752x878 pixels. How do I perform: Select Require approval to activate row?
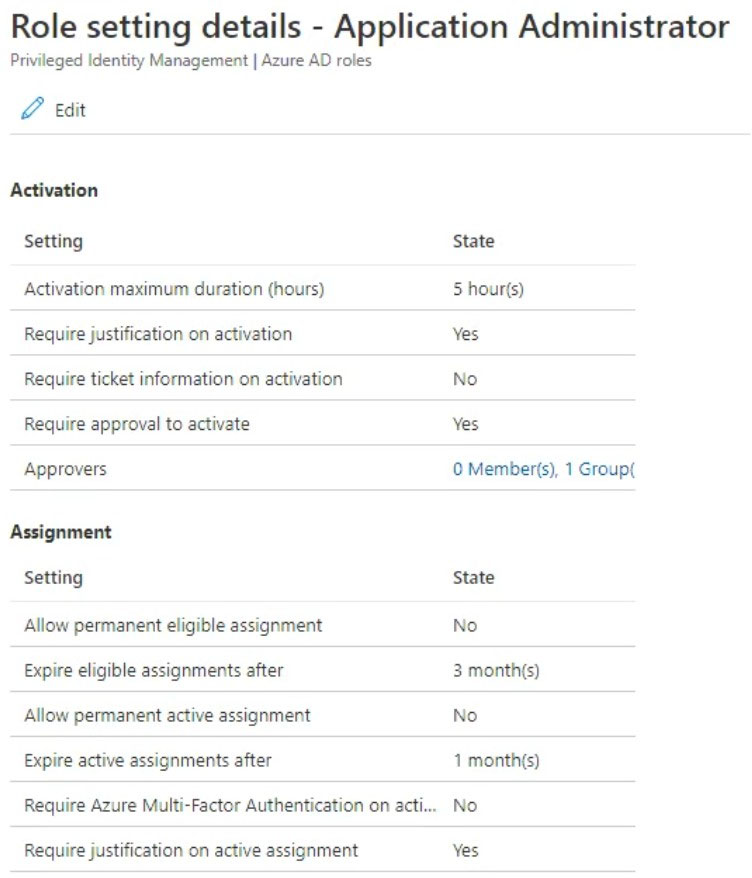point(323,424)
